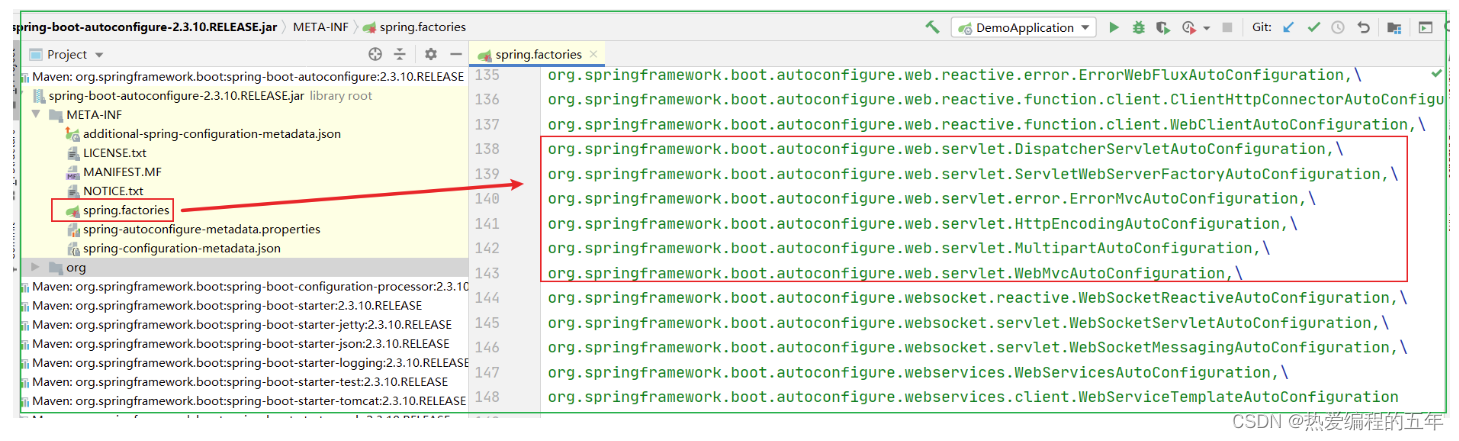Open the DemoApplication run configuration dropdown
1459x441 pixels.
(1023, 28)
